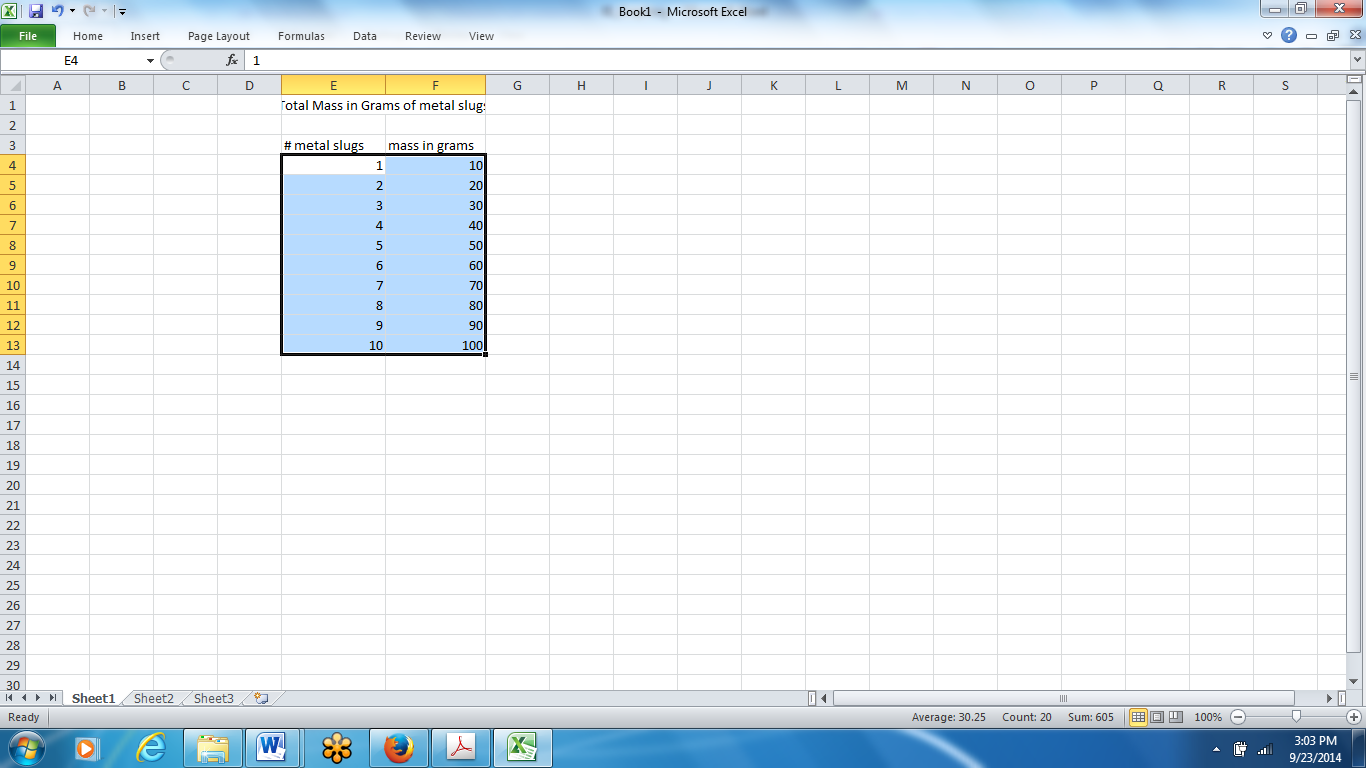Click the power plug icon in system tray
Viewport: 1366px width, 768px height.
pos(1239,747)
